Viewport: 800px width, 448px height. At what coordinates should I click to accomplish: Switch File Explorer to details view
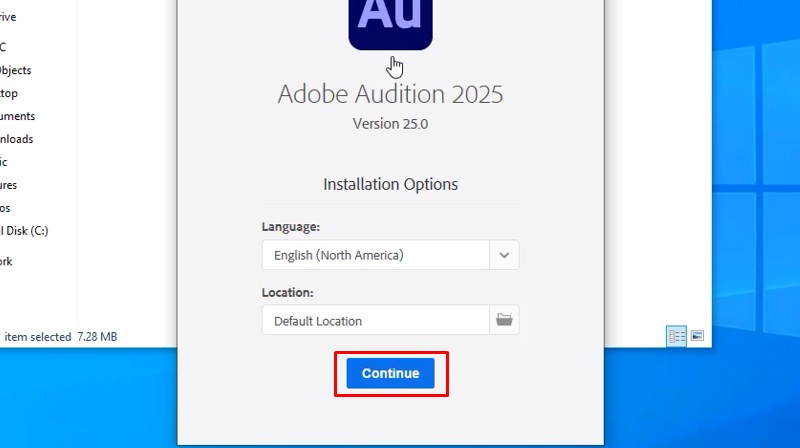[677, 337]
